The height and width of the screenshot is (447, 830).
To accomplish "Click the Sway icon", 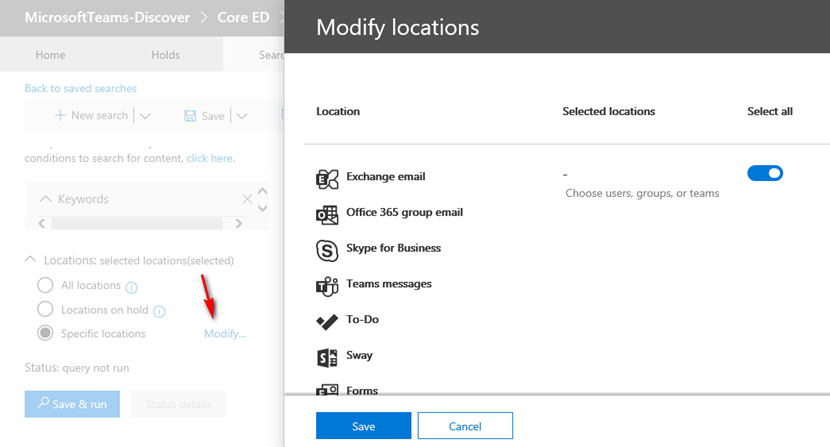I will click(x=327, y=358).
